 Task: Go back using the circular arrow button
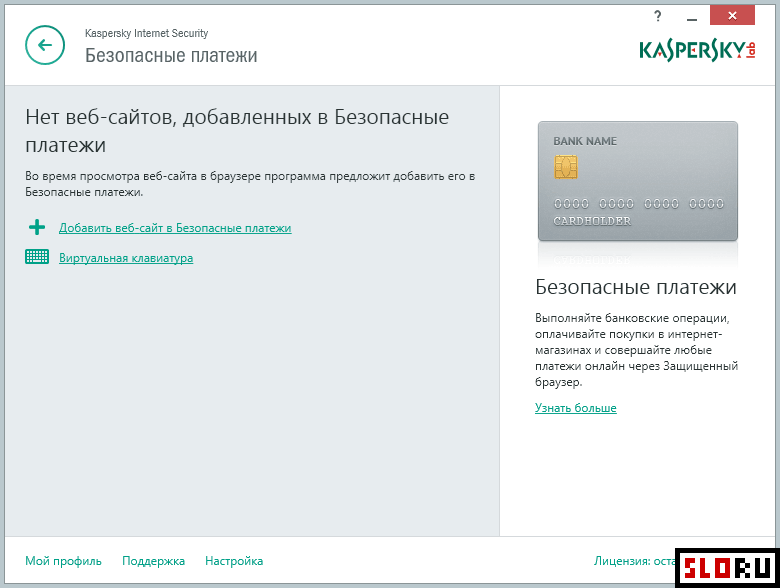pos(45,45)
